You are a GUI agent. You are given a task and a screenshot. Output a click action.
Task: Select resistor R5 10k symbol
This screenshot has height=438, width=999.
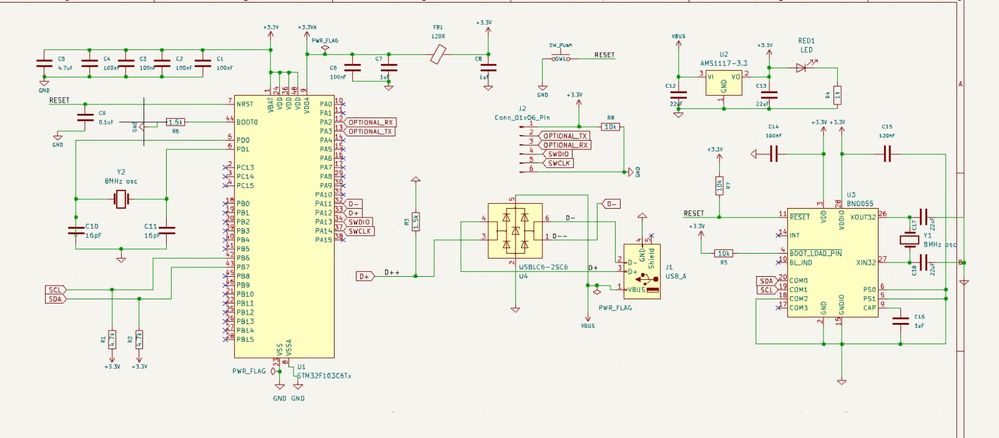(723, 253)
